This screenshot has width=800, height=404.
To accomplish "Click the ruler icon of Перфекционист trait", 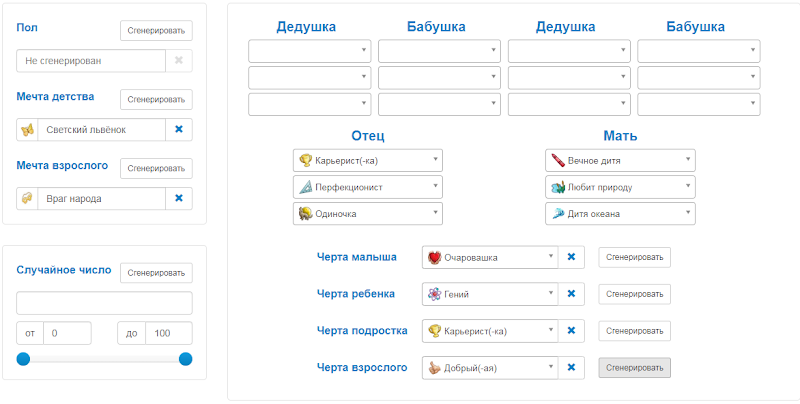I will pos(305,187).
